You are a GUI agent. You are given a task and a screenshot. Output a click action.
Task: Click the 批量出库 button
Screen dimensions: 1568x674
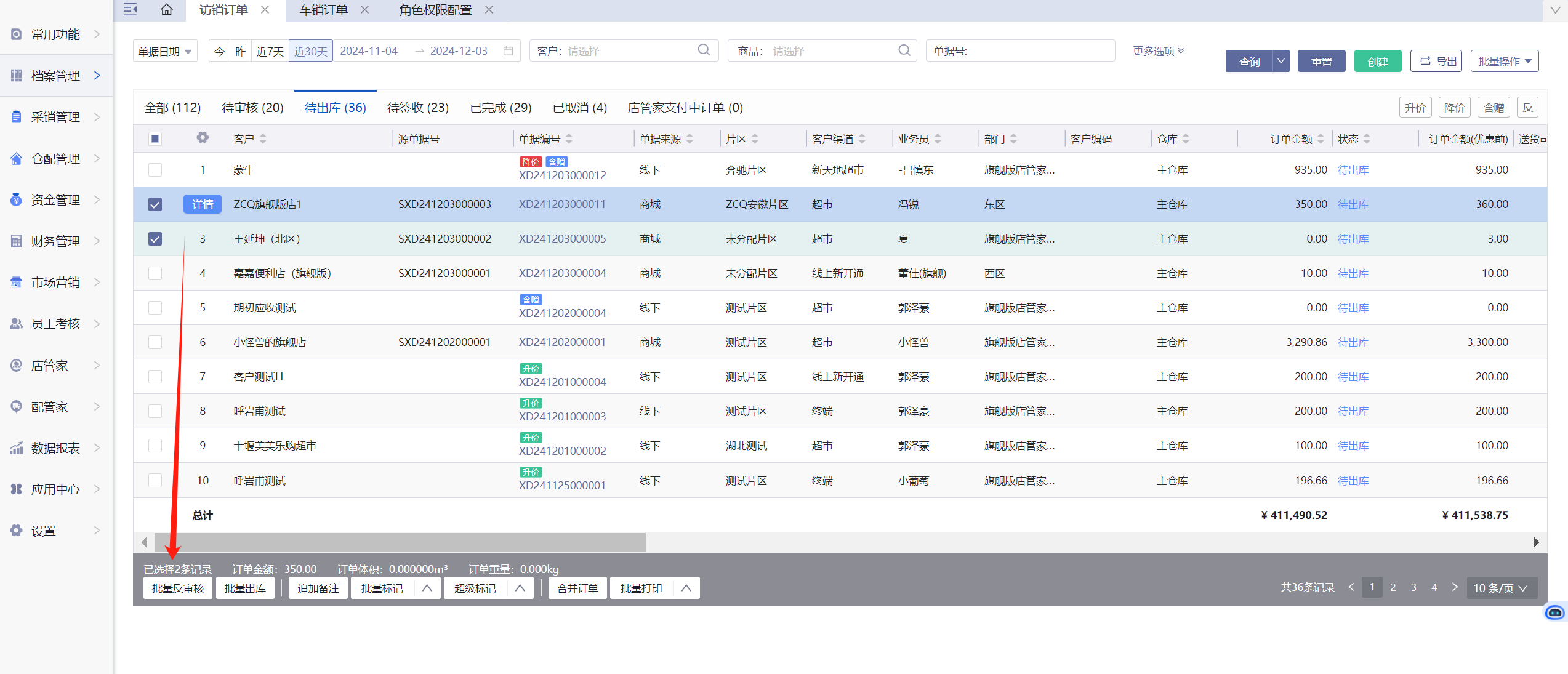[x=245, y=588]
